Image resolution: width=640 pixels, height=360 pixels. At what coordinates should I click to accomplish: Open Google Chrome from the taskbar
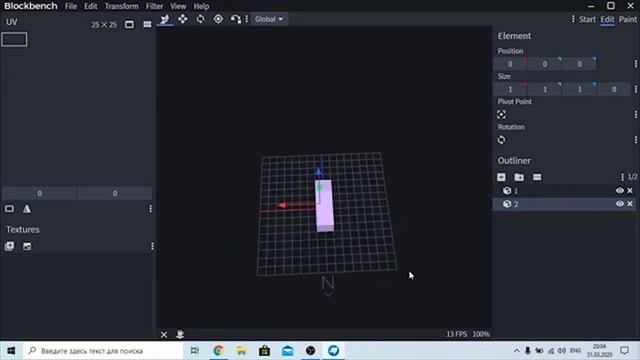click(x=218, y=351)
